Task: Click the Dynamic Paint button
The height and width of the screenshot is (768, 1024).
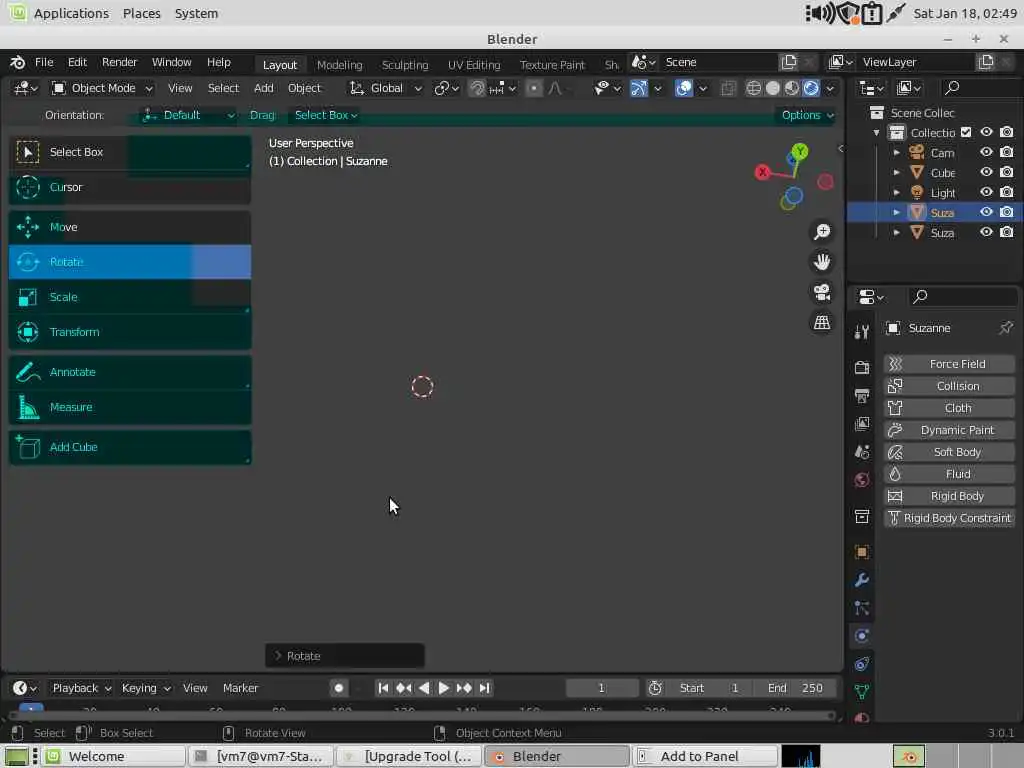Action: [x=949, y=430]
